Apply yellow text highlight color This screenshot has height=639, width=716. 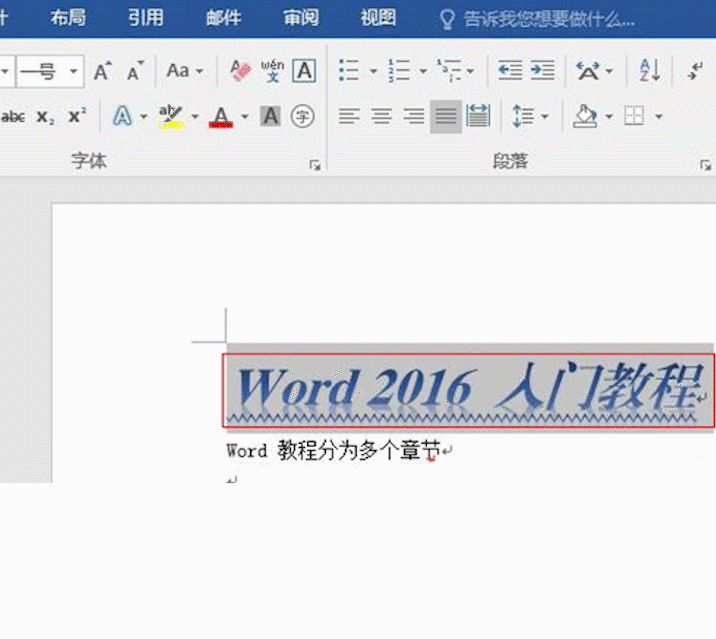click(171, 116)
